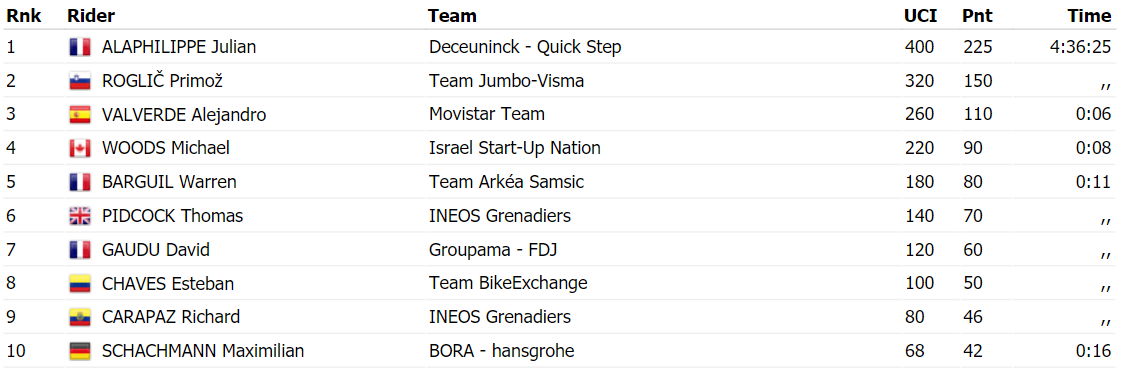Open the BORA - hansgrohe team link
1125x371 pixels.
click(502, 351)
